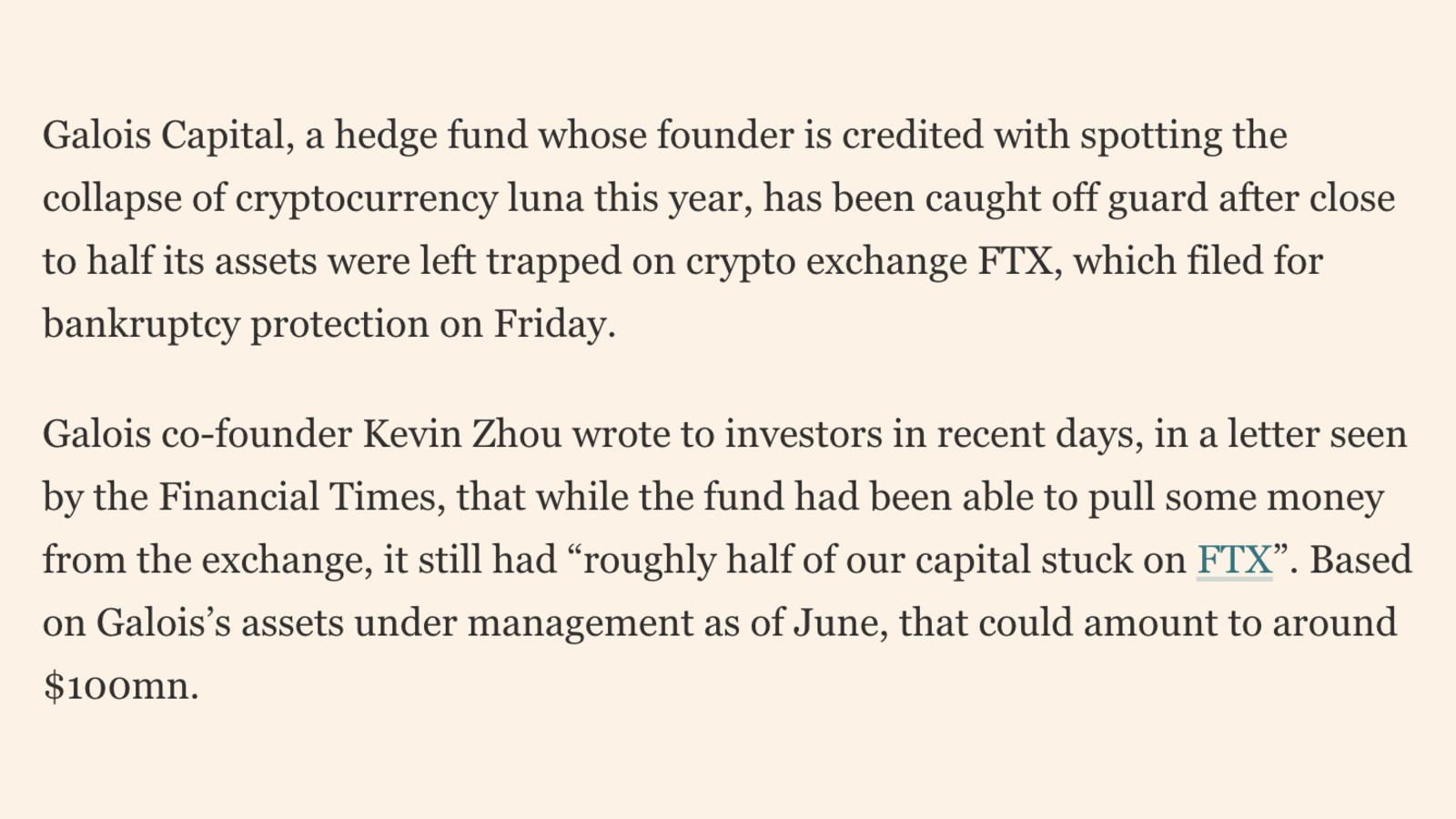
Task: Click on the word "co-founder"
Action: 257,434
